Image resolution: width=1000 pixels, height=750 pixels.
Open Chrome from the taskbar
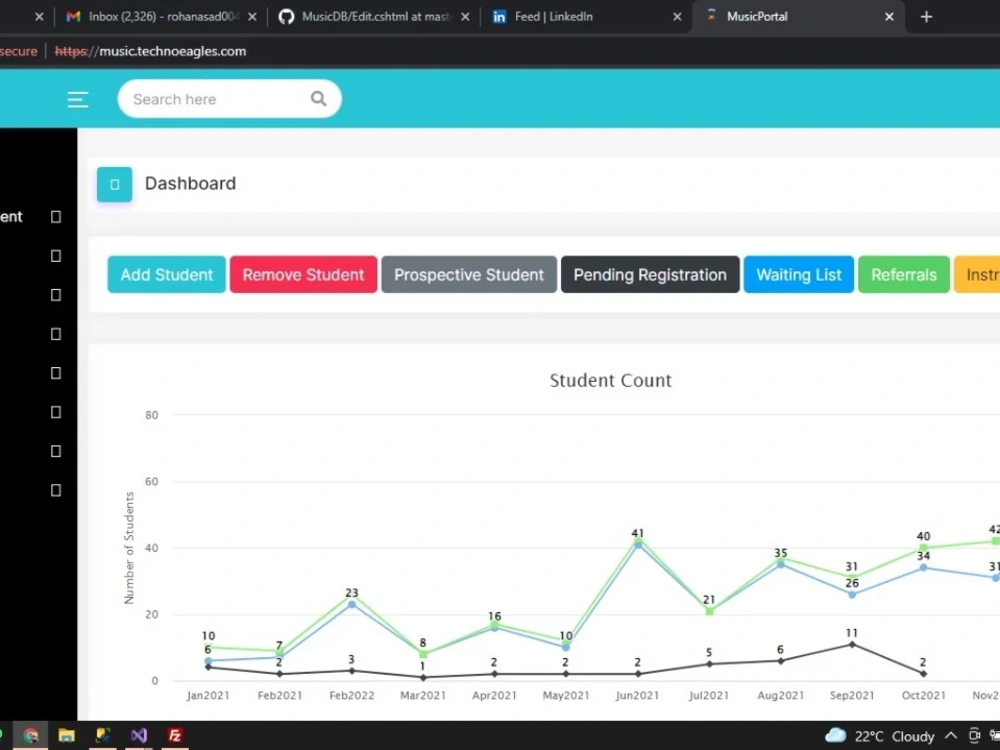[31, 735]
